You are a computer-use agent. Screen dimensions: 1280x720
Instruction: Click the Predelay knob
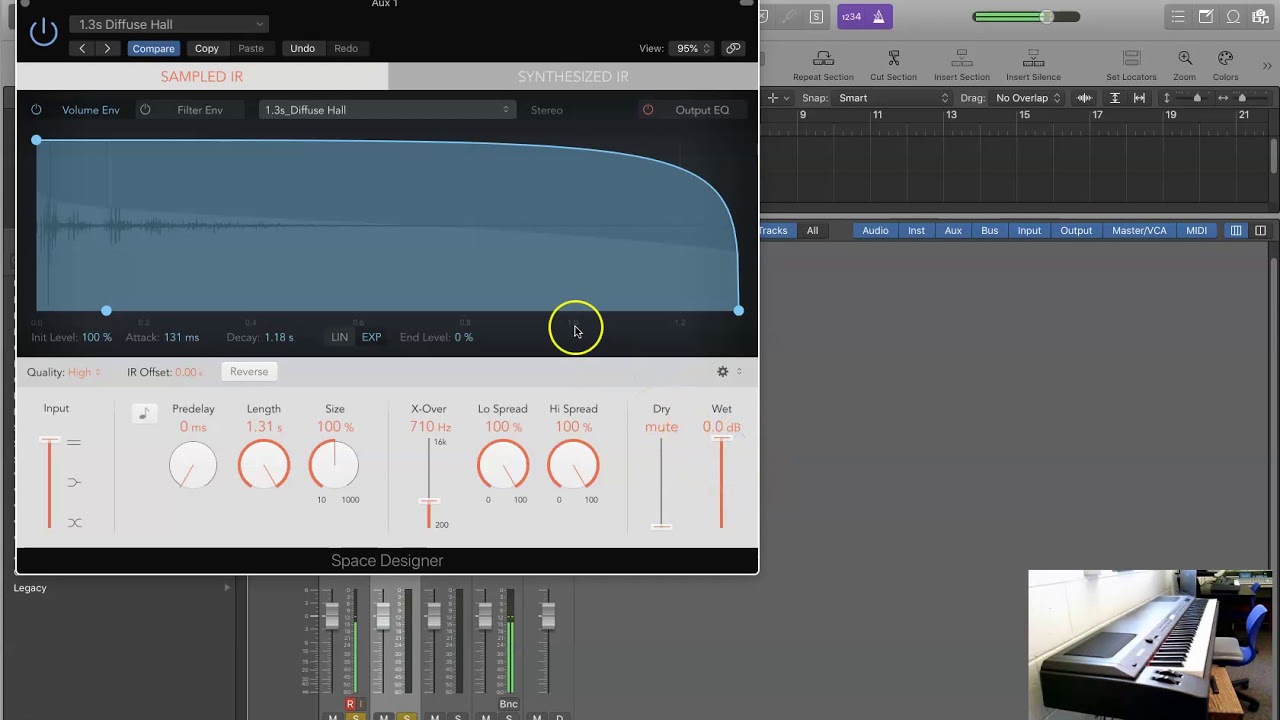point(193,465)
